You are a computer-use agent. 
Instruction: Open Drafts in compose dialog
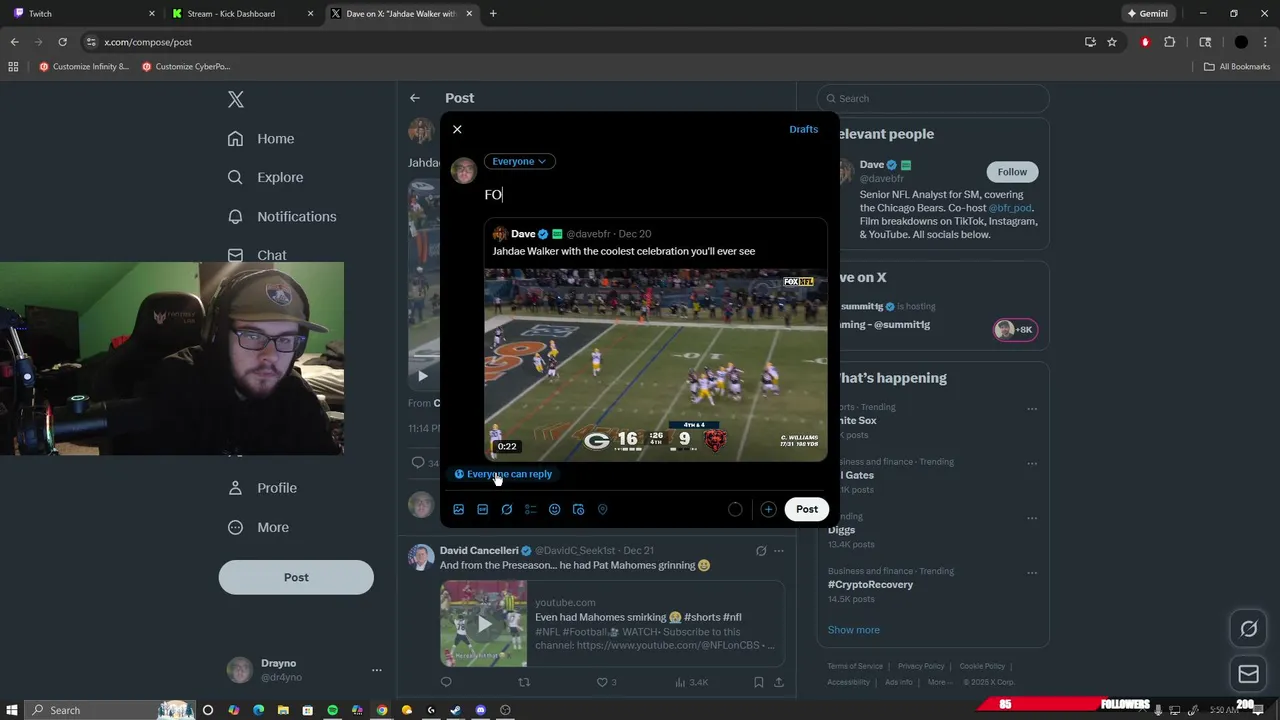click(803, 129)
